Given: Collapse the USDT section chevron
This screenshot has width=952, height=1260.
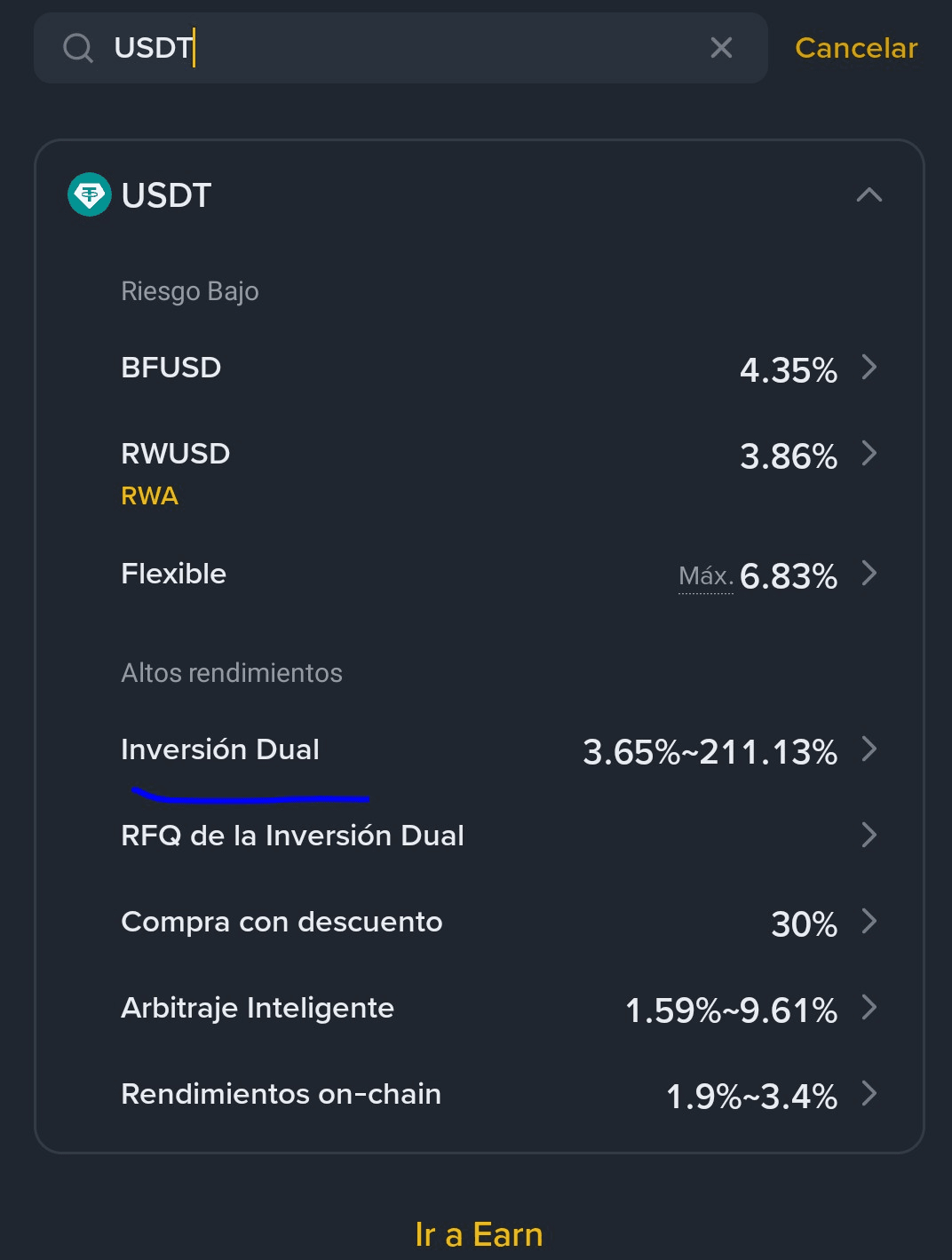Looking at the screenshot, I should coord(869,194).
